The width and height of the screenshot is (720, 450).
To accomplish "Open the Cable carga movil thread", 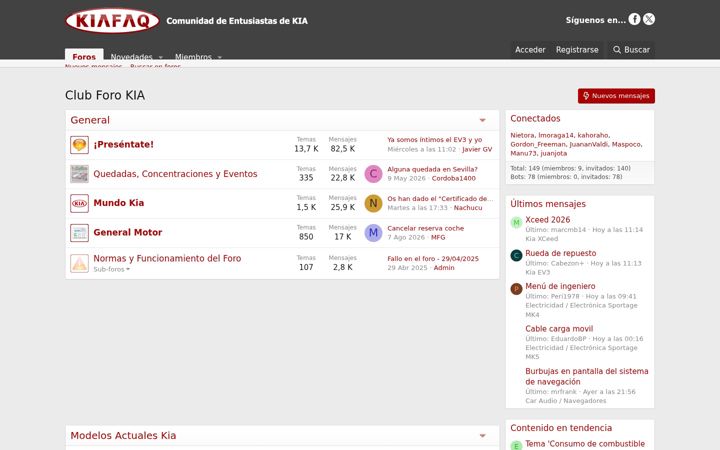I will pos(559,329).
